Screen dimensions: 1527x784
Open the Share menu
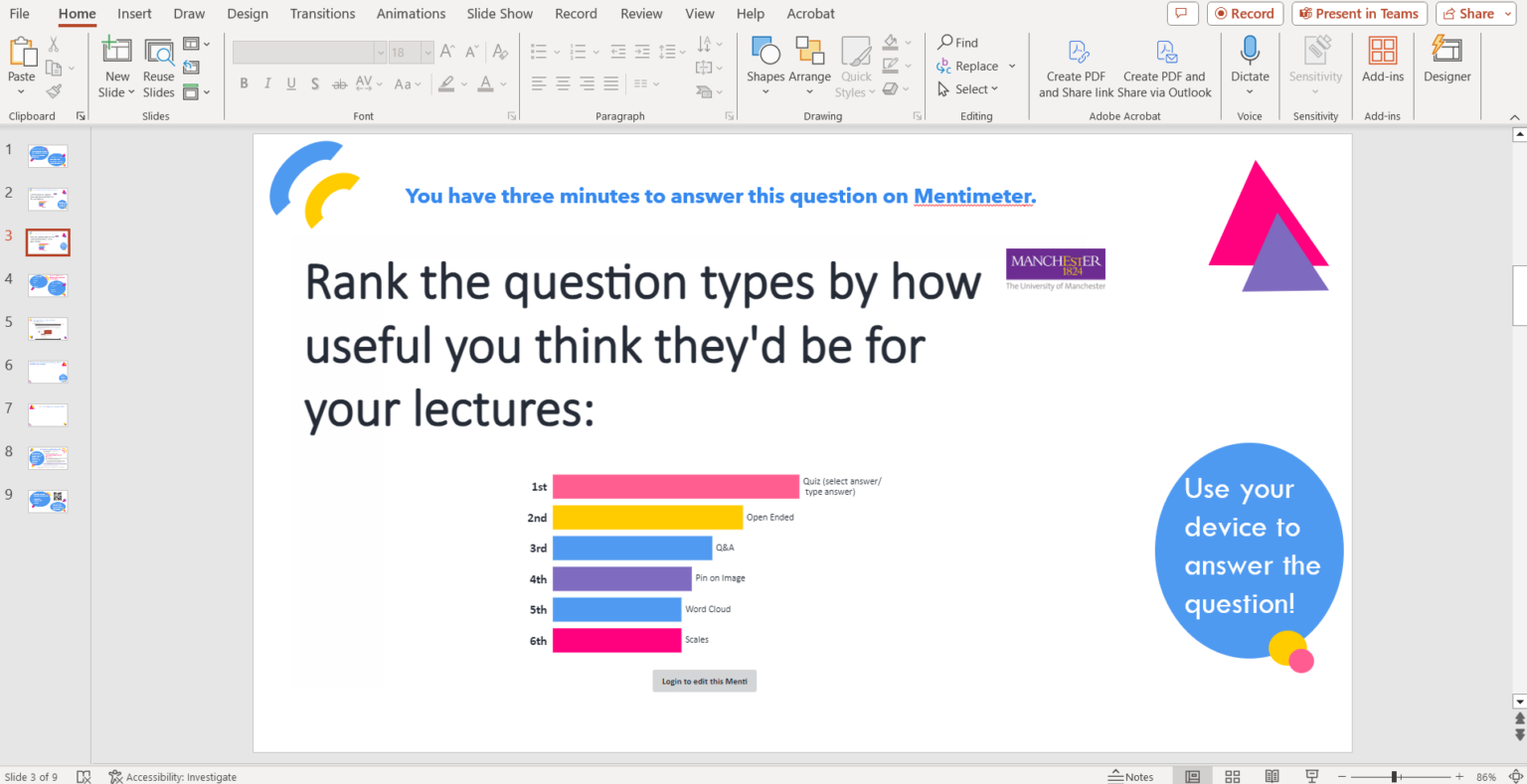click(x=1475, y=13)
